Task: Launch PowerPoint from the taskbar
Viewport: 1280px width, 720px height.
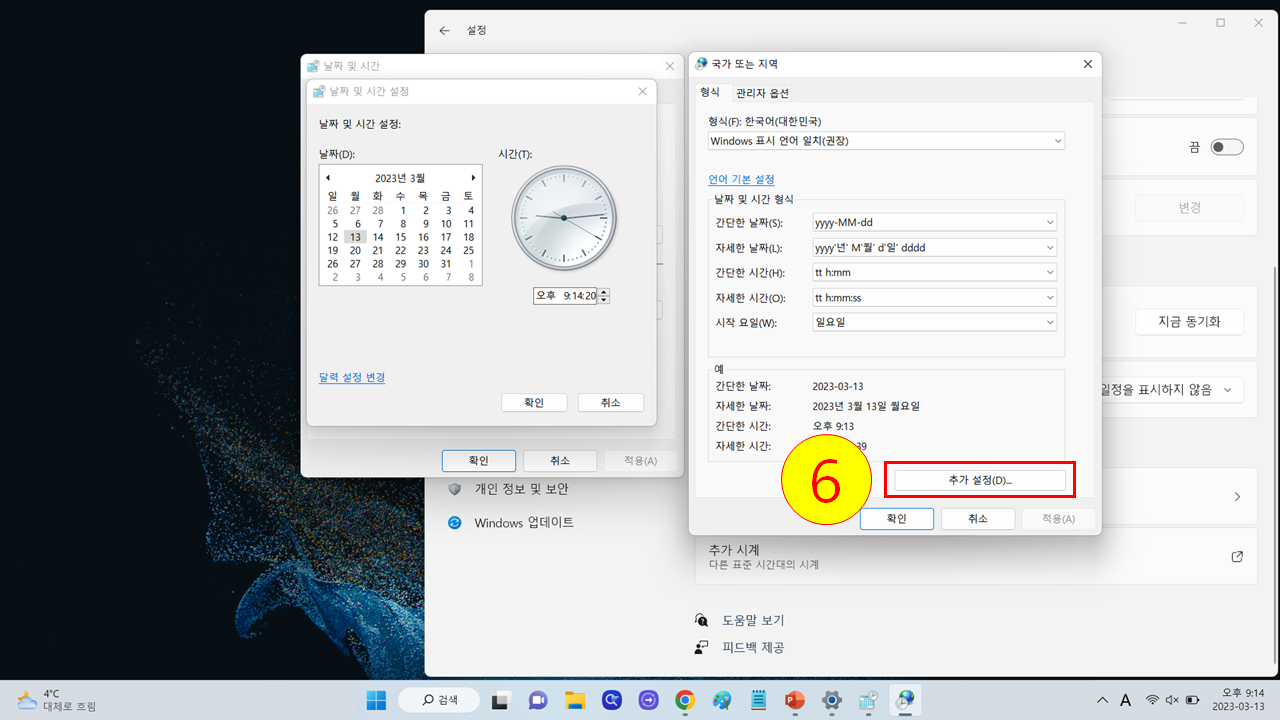Action: (x=794, y=700)
